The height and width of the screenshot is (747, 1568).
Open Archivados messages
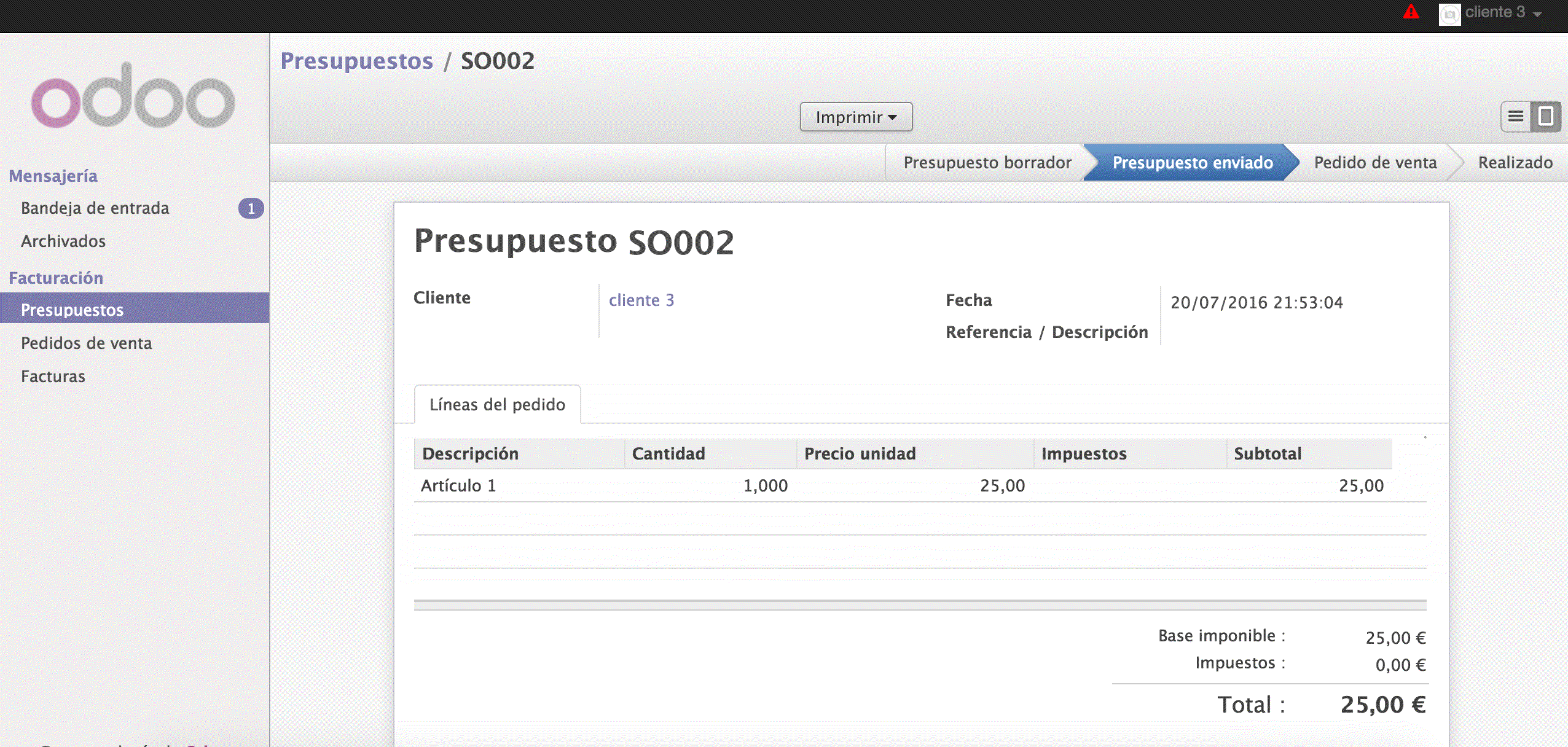tap(63, 241)
